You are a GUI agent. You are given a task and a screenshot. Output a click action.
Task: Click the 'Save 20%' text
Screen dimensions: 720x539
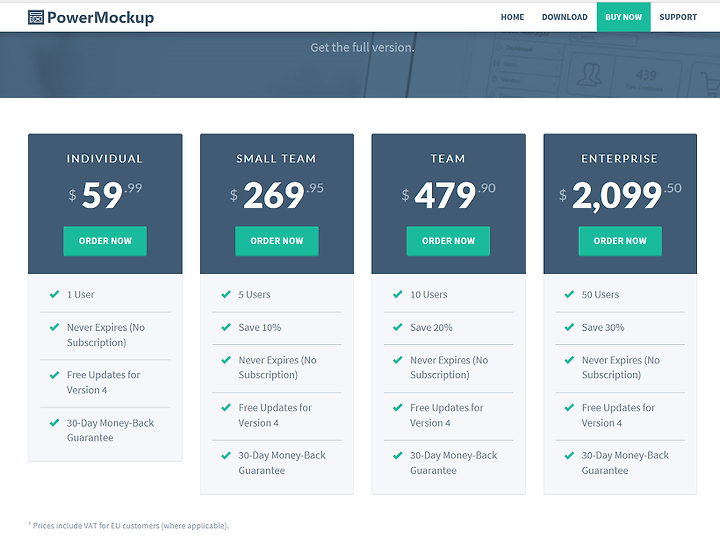(431, 328)
